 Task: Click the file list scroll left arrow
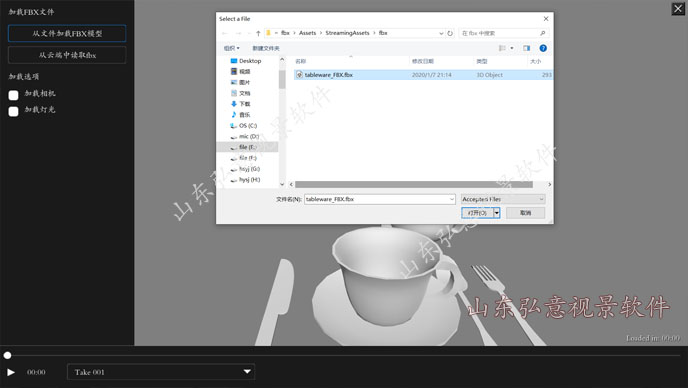291,185
